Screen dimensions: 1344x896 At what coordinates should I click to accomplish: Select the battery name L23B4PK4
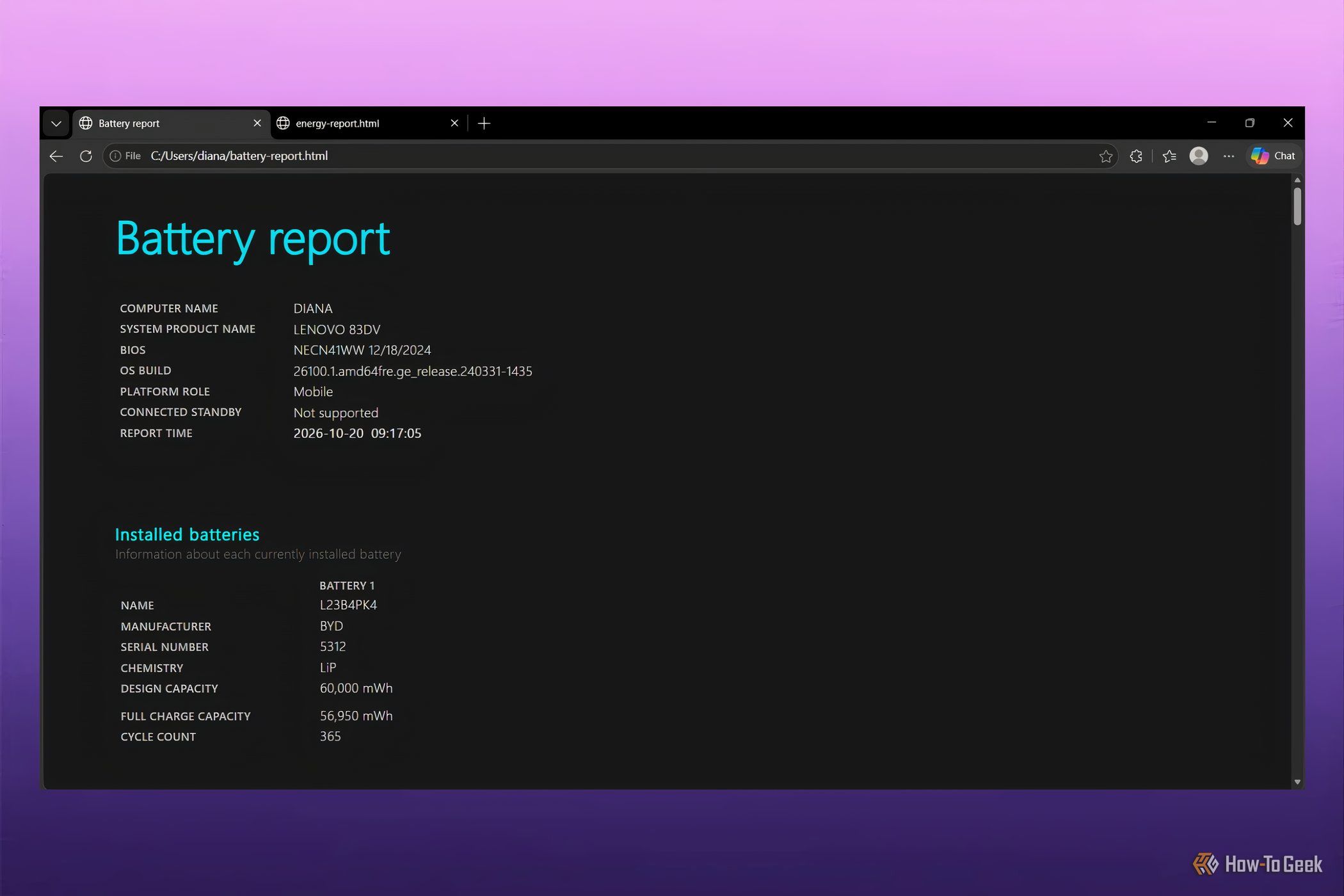[x=348, y=605]
